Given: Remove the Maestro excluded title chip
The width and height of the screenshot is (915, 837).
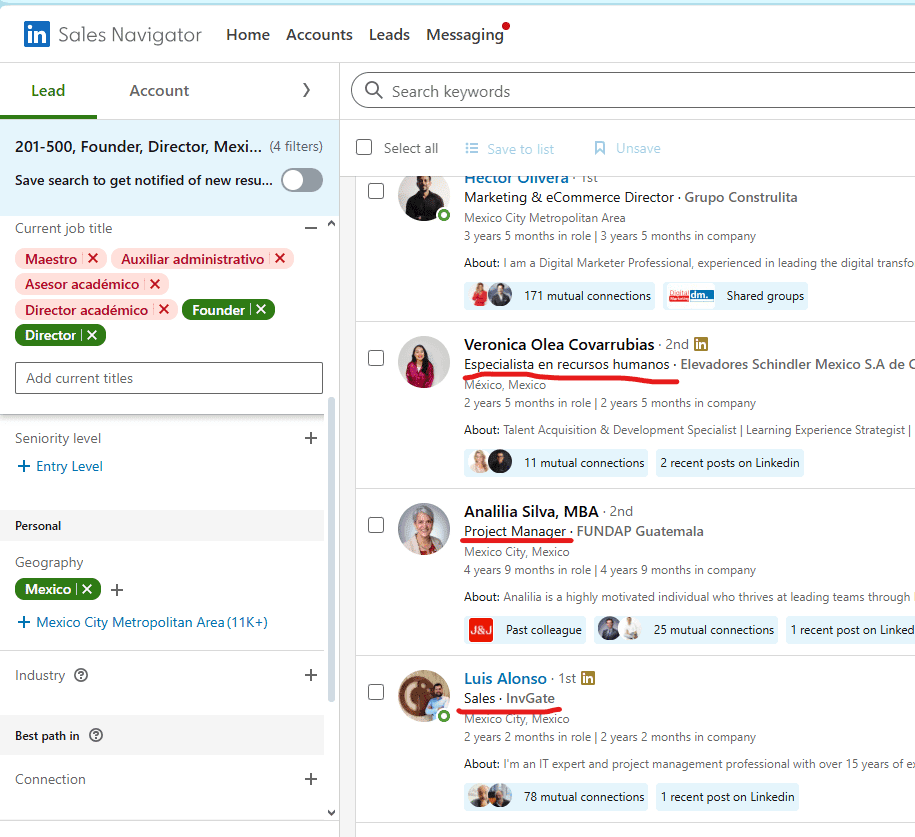Looking at the screenshot, I should click(93, 259).
